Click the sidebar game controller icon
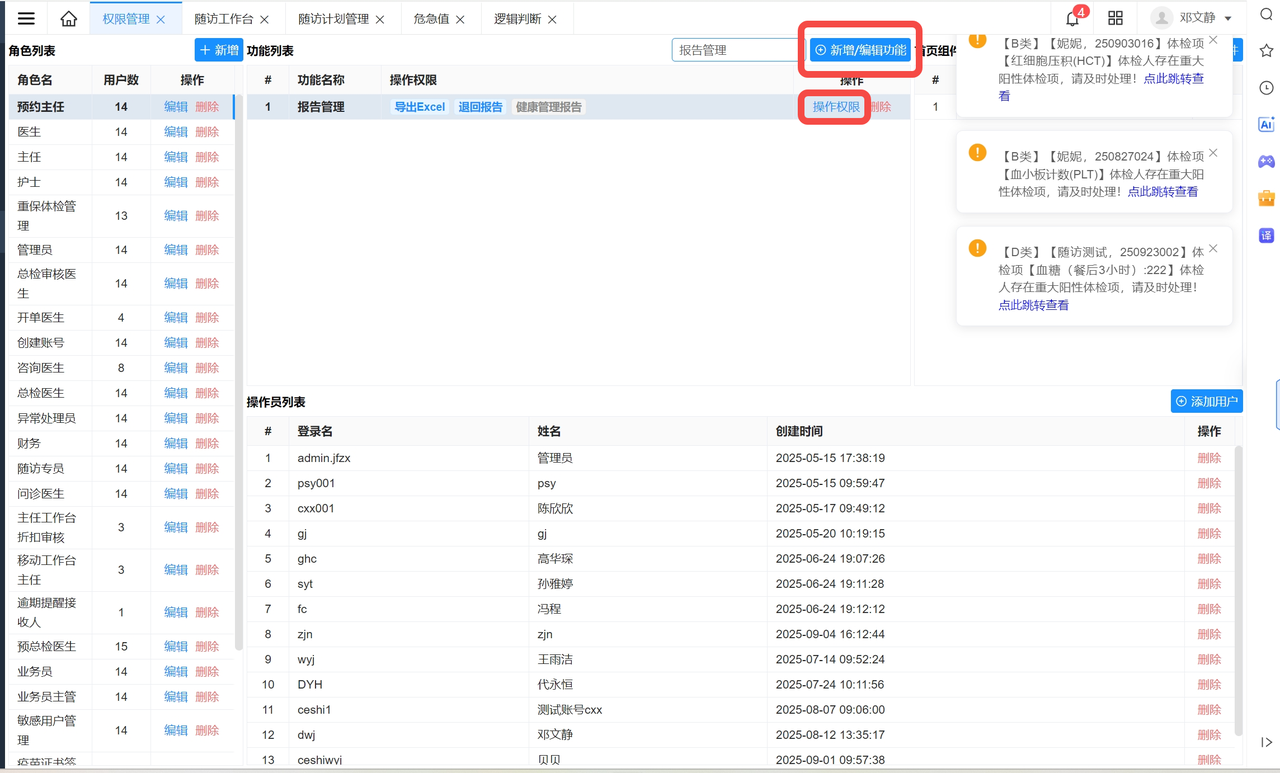Screen dimensions: 1280x773 coord(1266,161)
